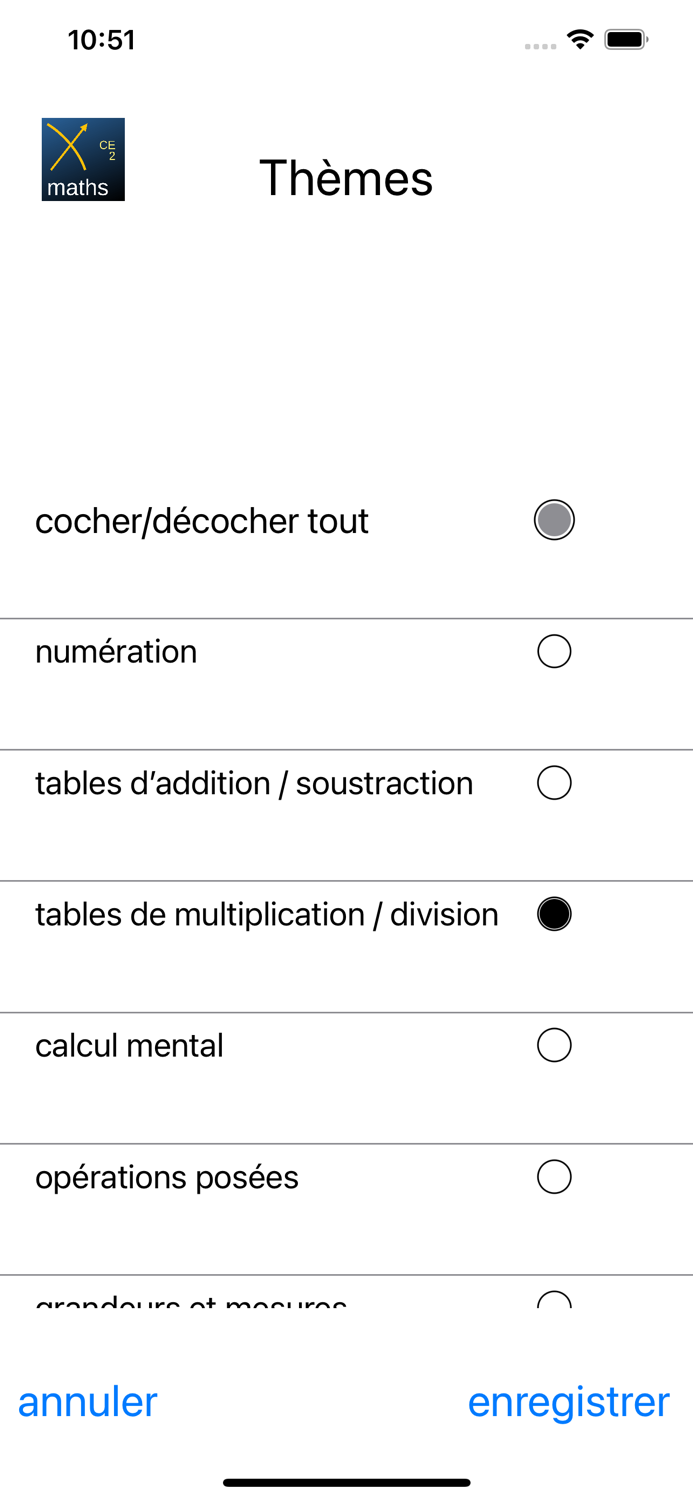Click the maths CE2 app icon
Screen dimensions: 693x1500
click(x=83, y=159)
